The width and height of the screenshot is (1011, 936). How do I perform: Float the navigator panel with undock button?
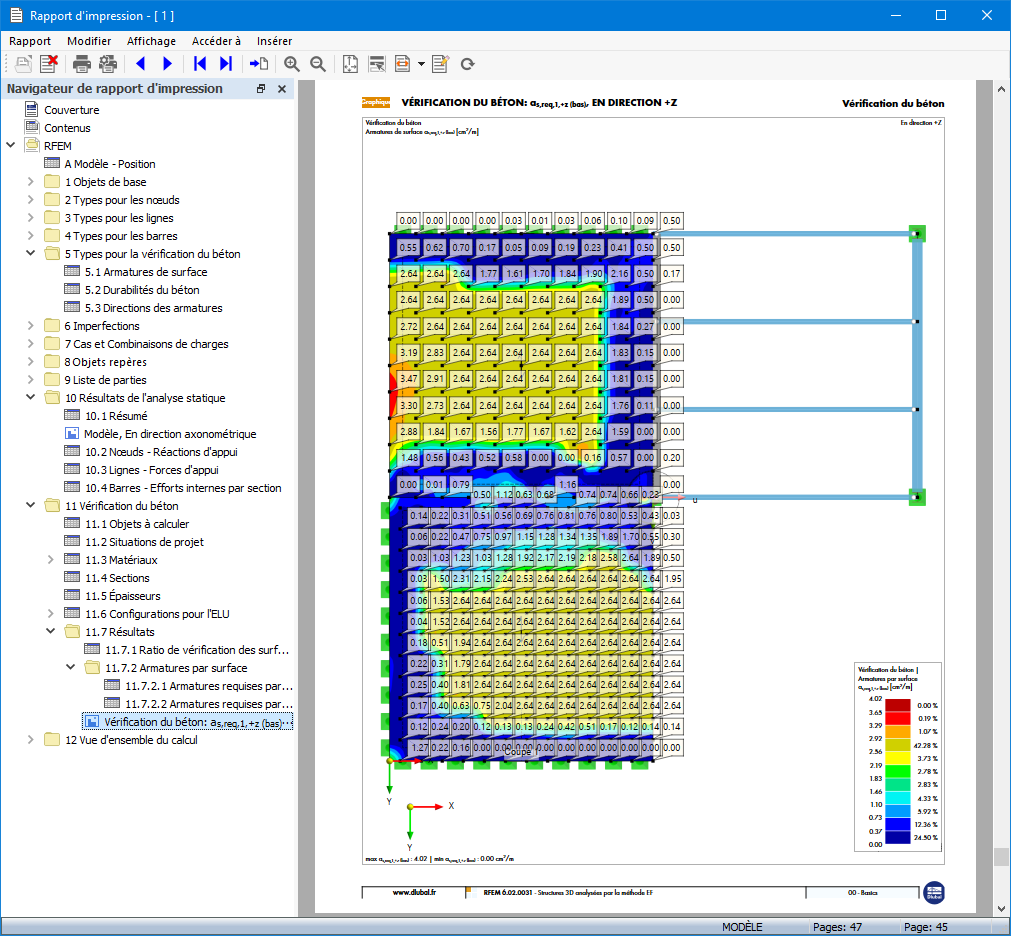(261, 89)
